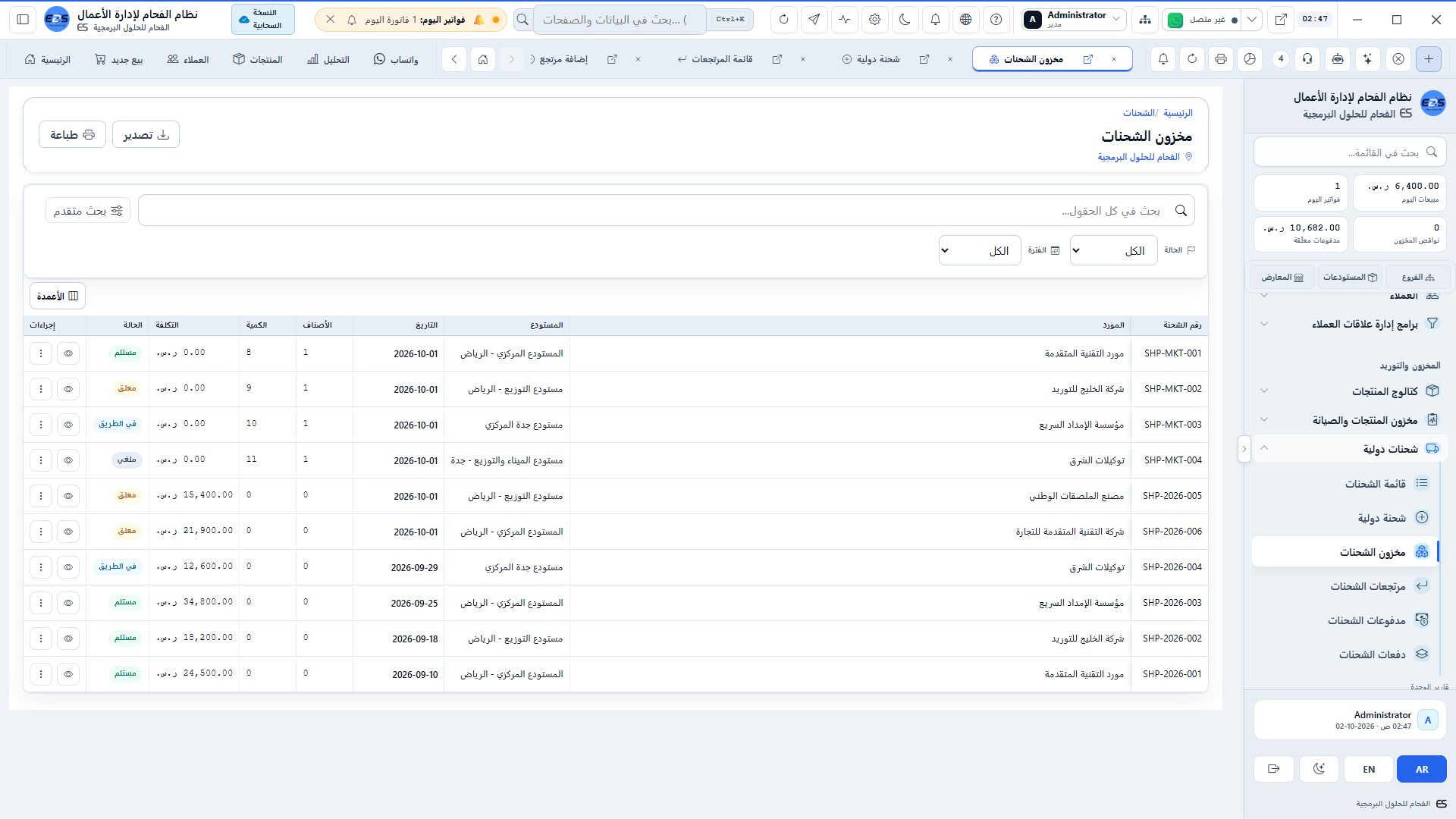Click the global data search field
Image resolution: width=1456 pixels, height=819 pixels.
tap(620, 20)
